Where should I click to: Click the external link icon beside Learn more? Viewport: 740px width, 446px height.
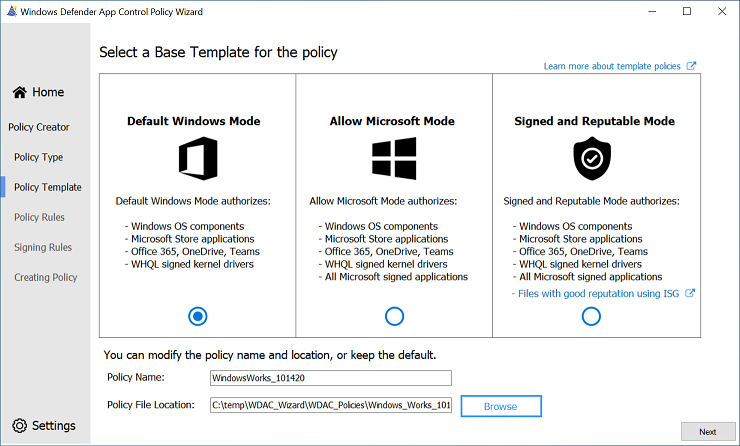(x=691, y=66)
